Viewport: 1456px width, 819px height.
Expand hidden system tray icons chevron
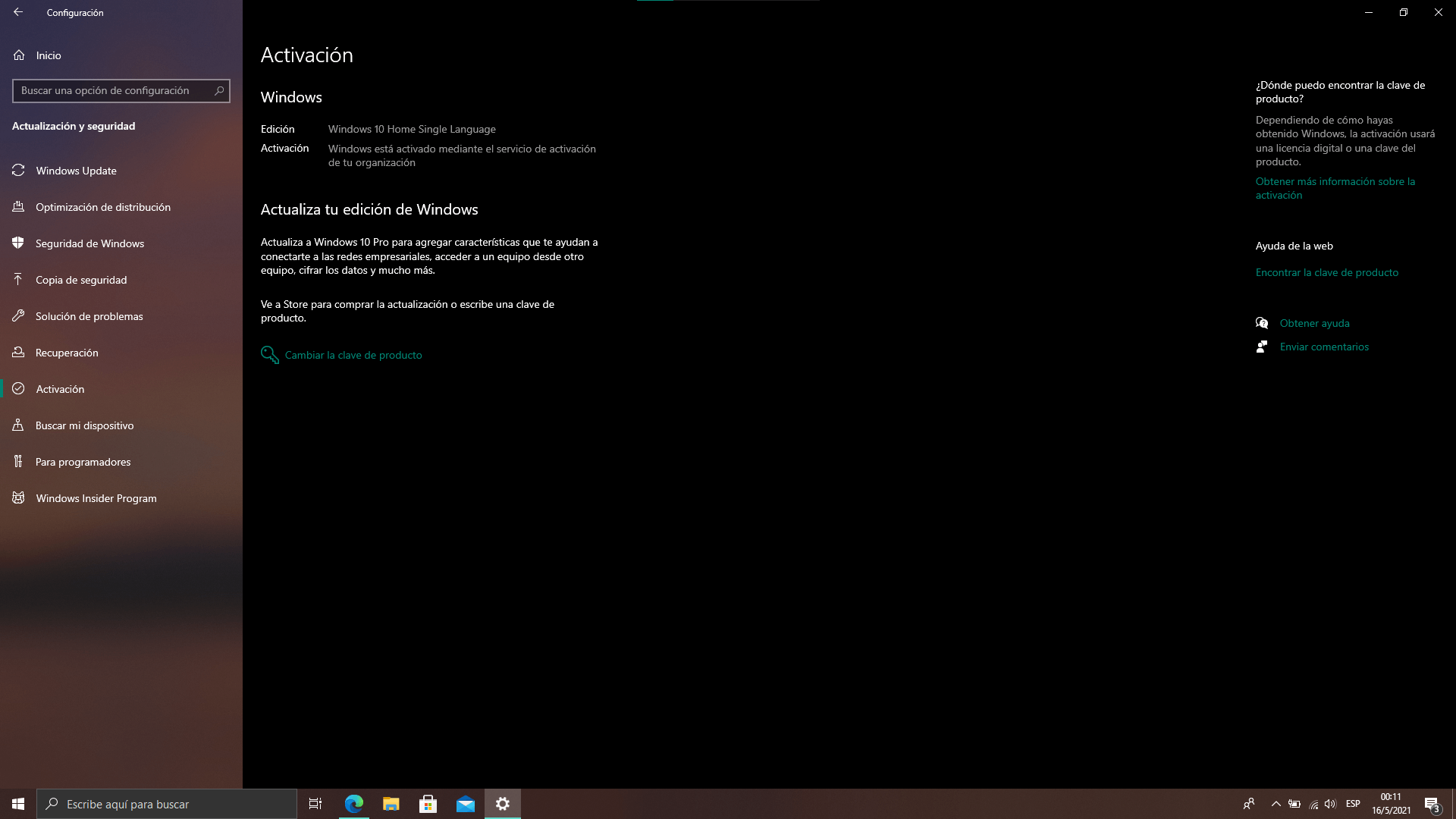click(x=1276, y=804)
